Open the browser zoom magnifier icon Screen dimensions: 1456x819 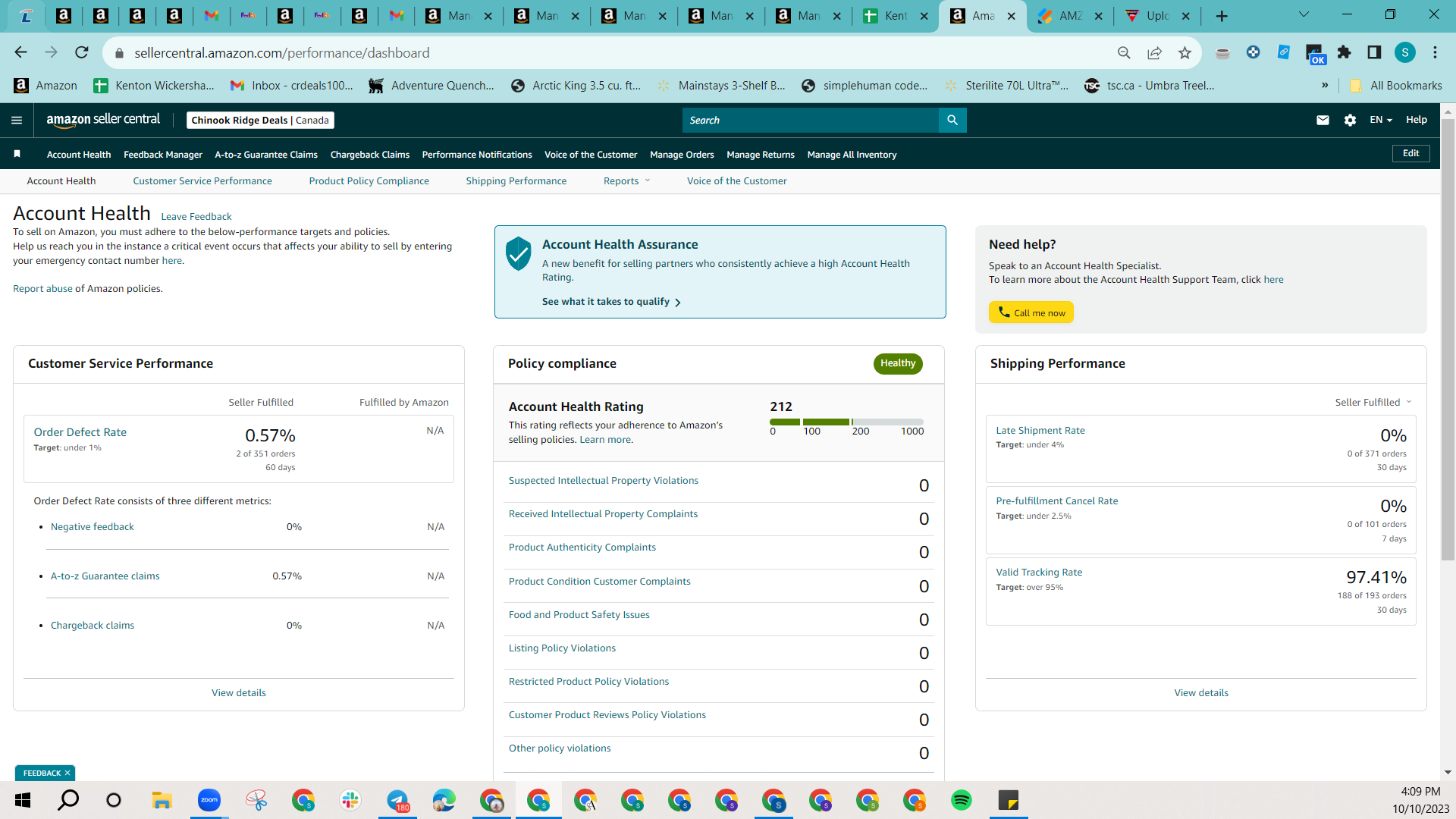click(1124, 52)
